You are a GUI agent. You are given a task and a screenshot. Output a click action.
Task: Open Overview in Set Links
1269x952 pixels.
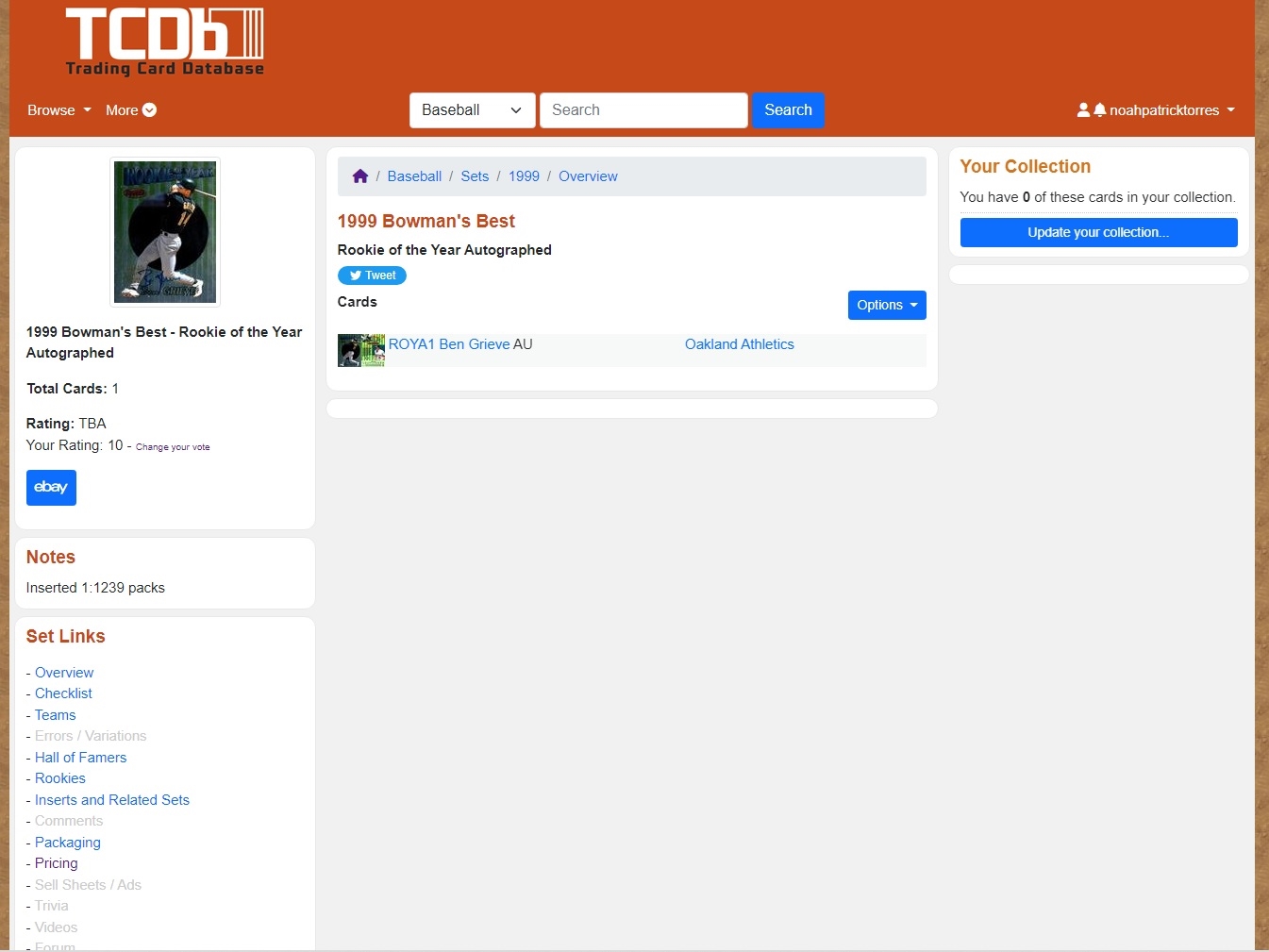(64, 673)
